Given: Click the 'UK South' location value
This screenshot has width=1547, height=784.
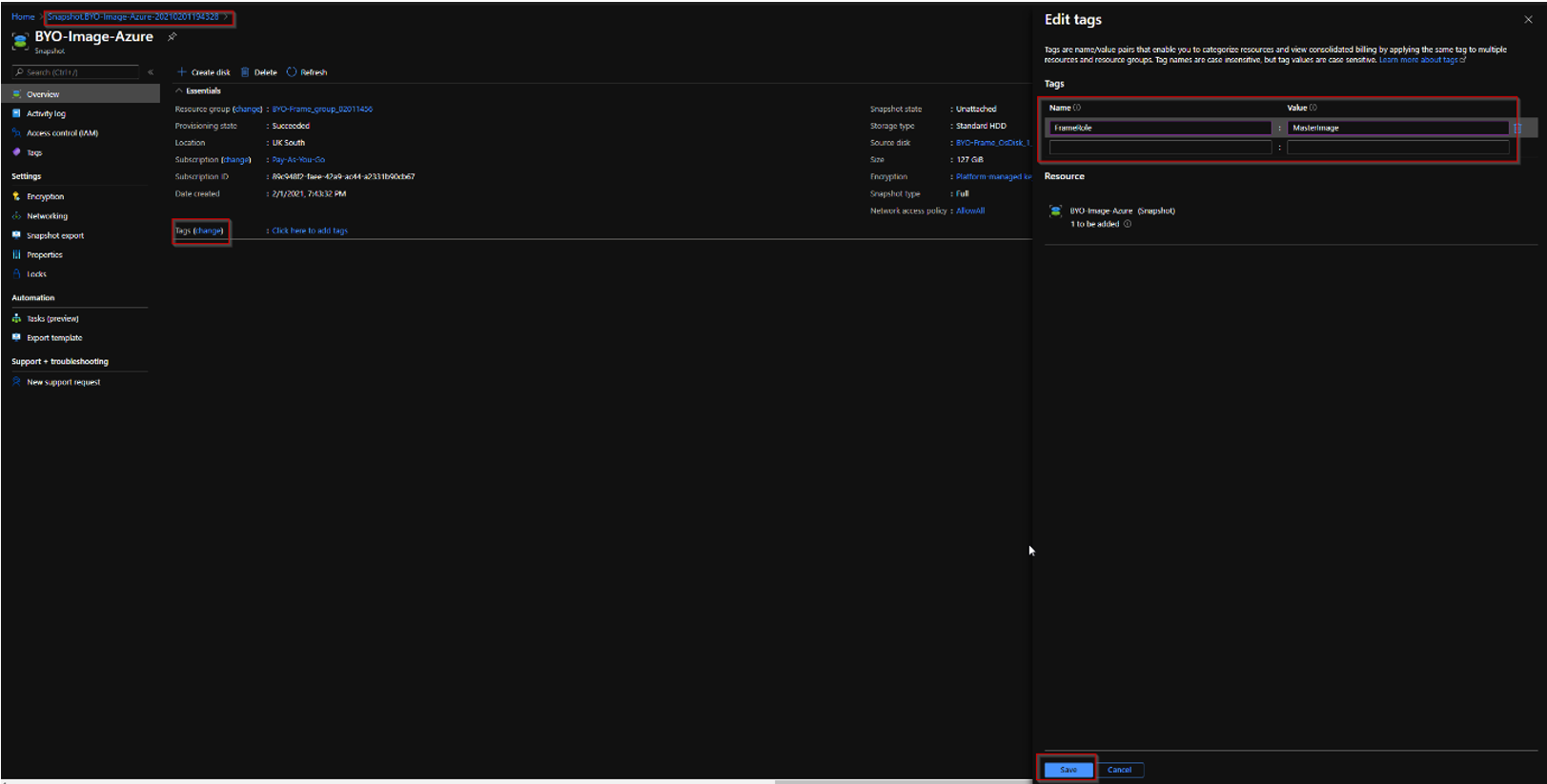Looking at the screenshot, I should pyautogui.click(x=289, y=143).
